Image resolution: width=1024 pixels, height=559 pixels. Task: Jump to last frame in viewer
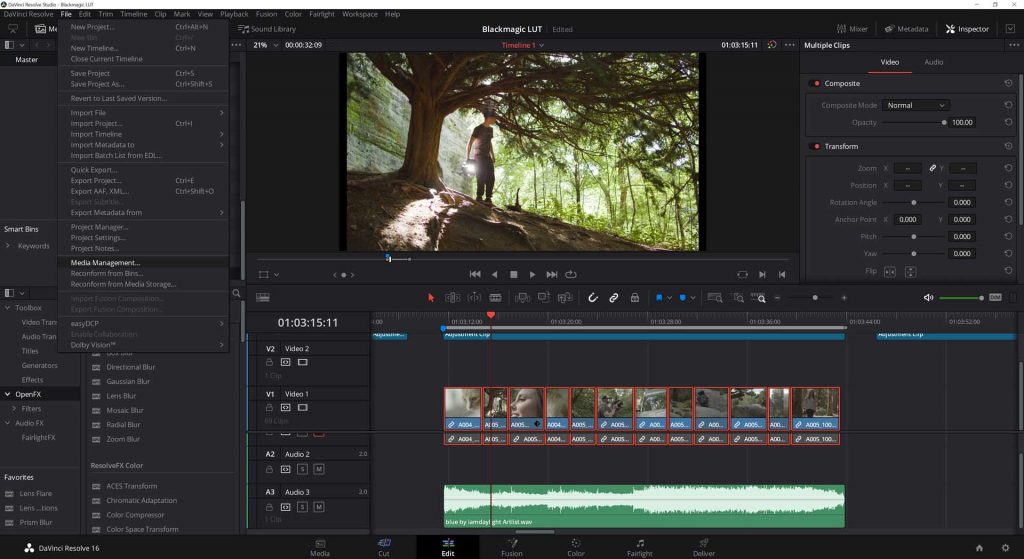[552, 274]
